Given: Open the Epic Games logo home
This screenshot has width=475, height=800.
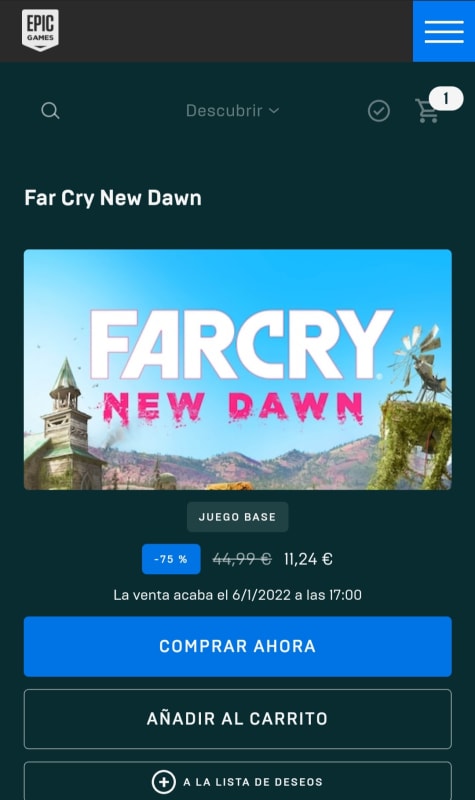Looking at the screenshot, I should pyautogui.click(x=40, y=30).
